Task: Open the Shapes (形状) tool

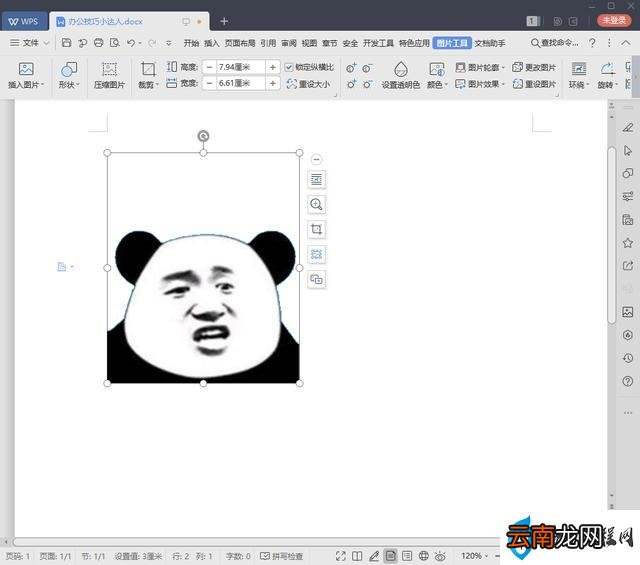Action: point(69,69)
